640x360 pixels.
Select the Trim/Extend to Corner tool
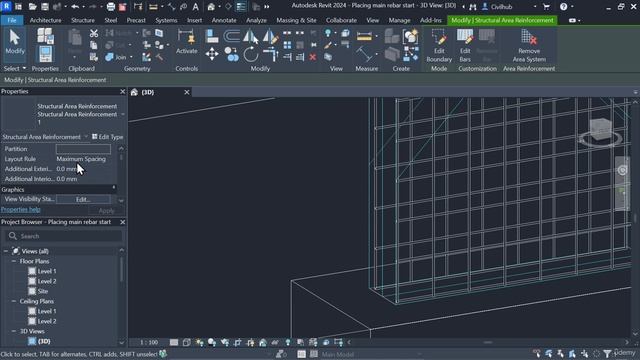pos(270,54)
